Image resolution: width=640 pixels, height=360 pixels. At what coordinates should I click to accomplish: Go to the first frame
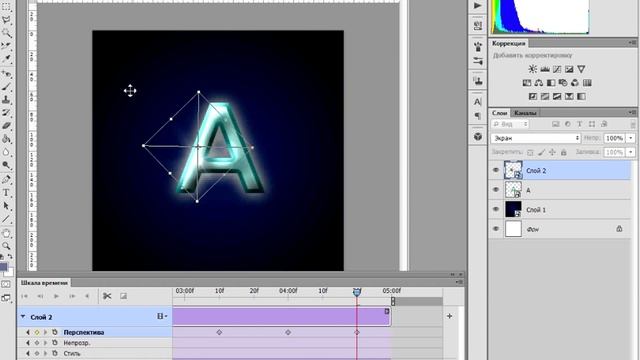24,296
